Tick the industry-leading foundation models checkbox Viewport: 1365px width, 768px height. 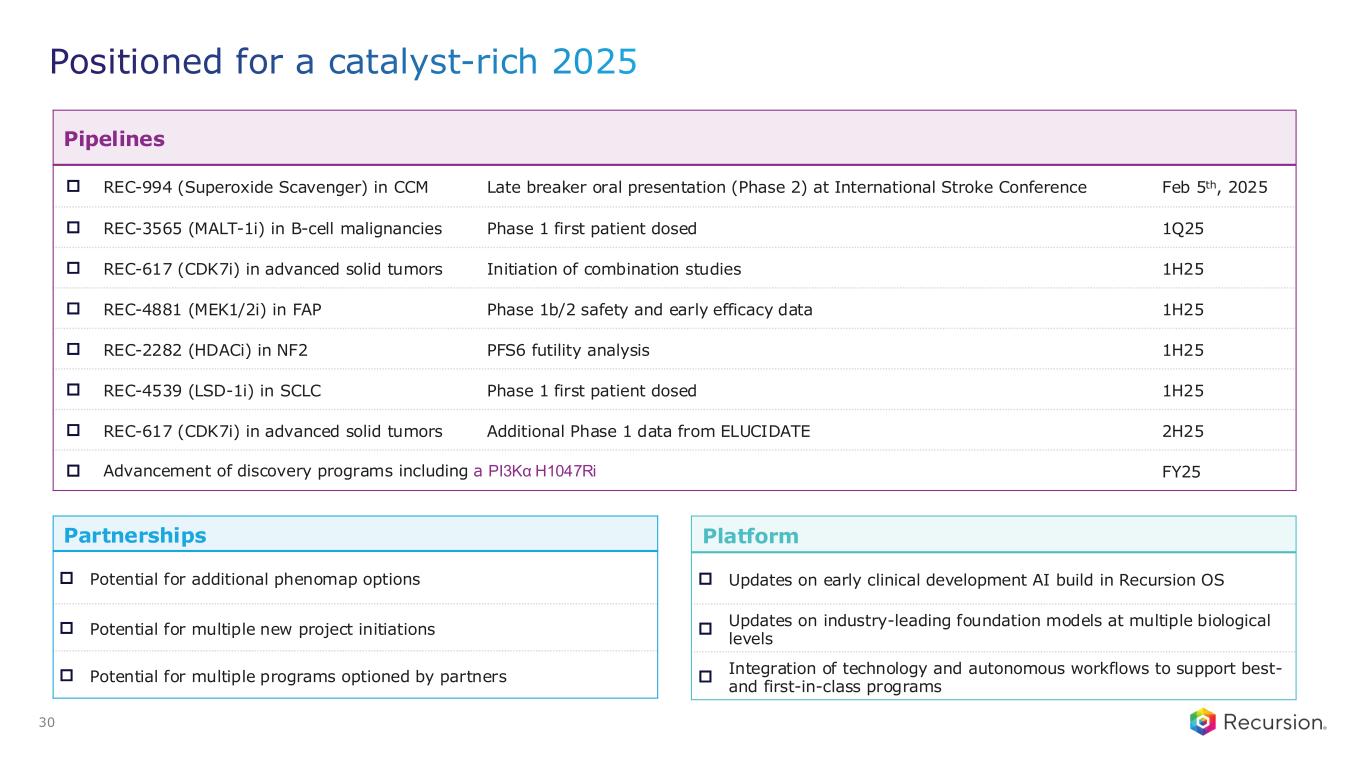[705, 629]
